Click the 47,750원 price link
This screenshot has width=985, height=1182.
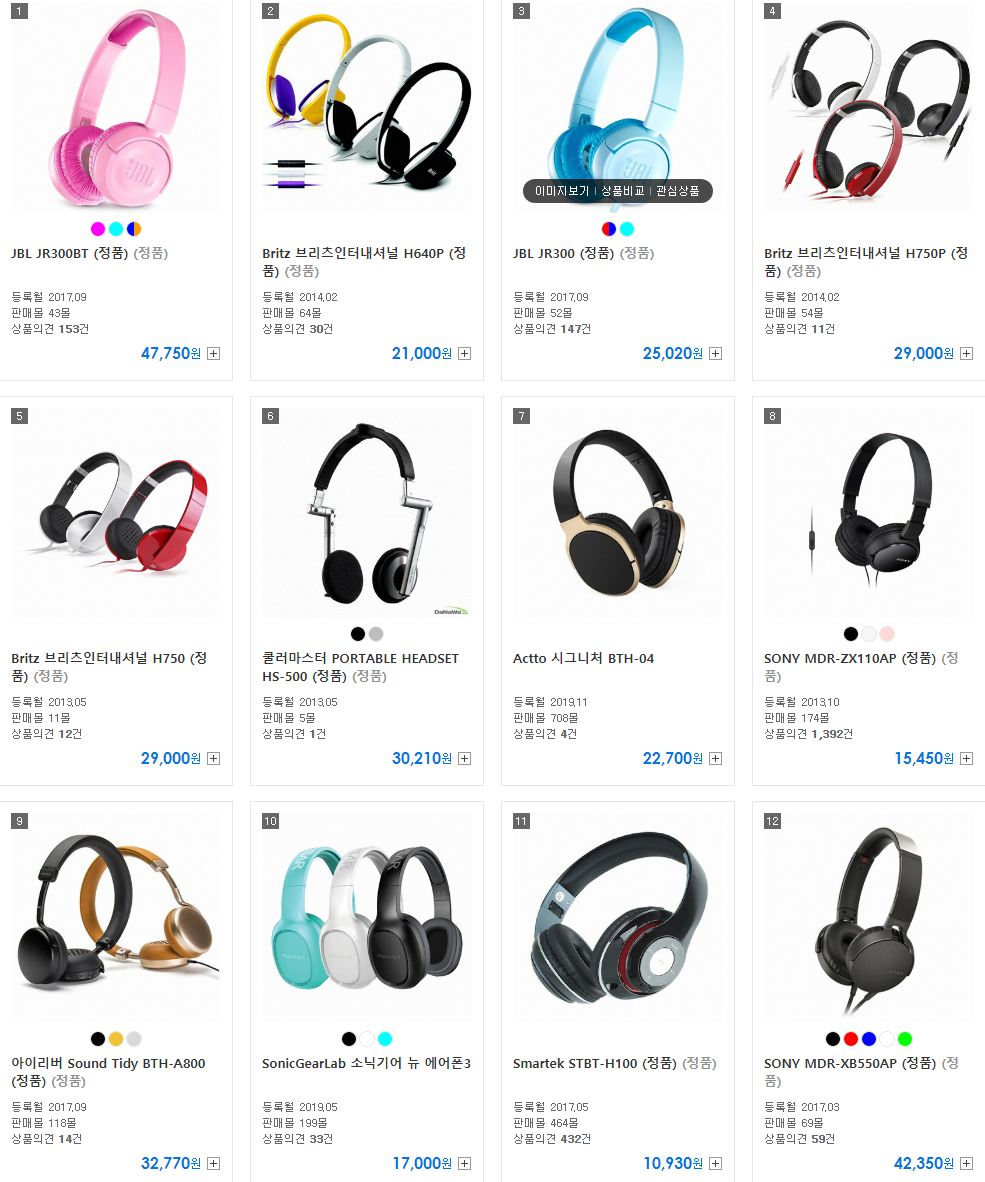(x=171, y=354)
